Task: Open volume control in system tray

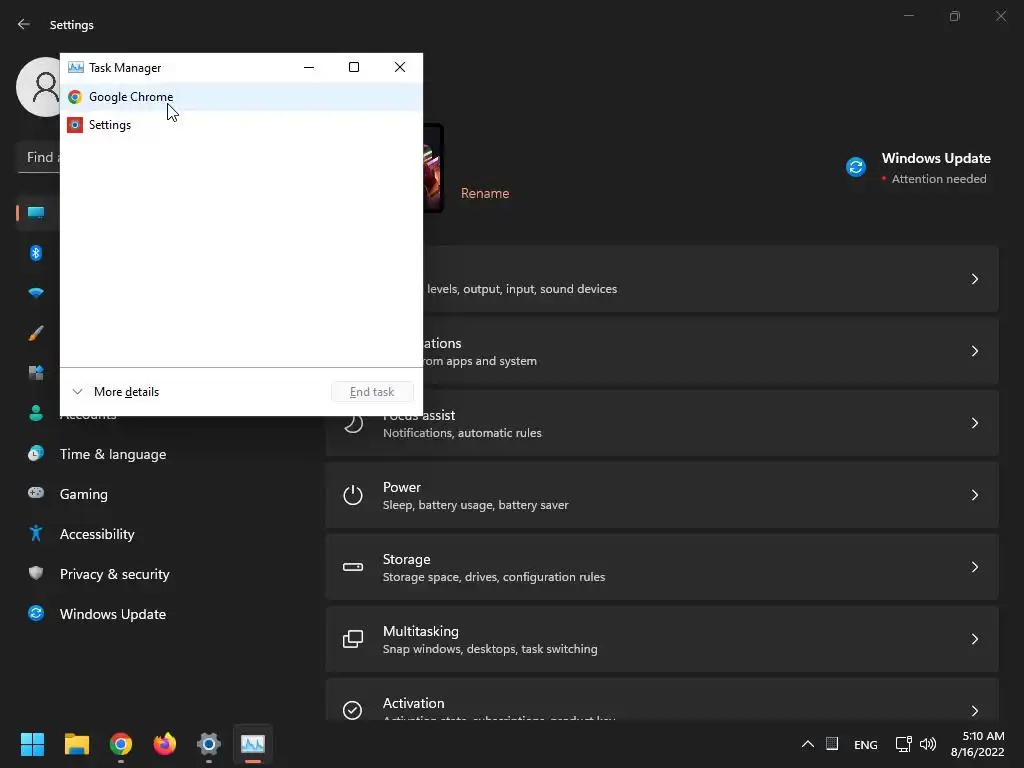Action: coord(927,744)
